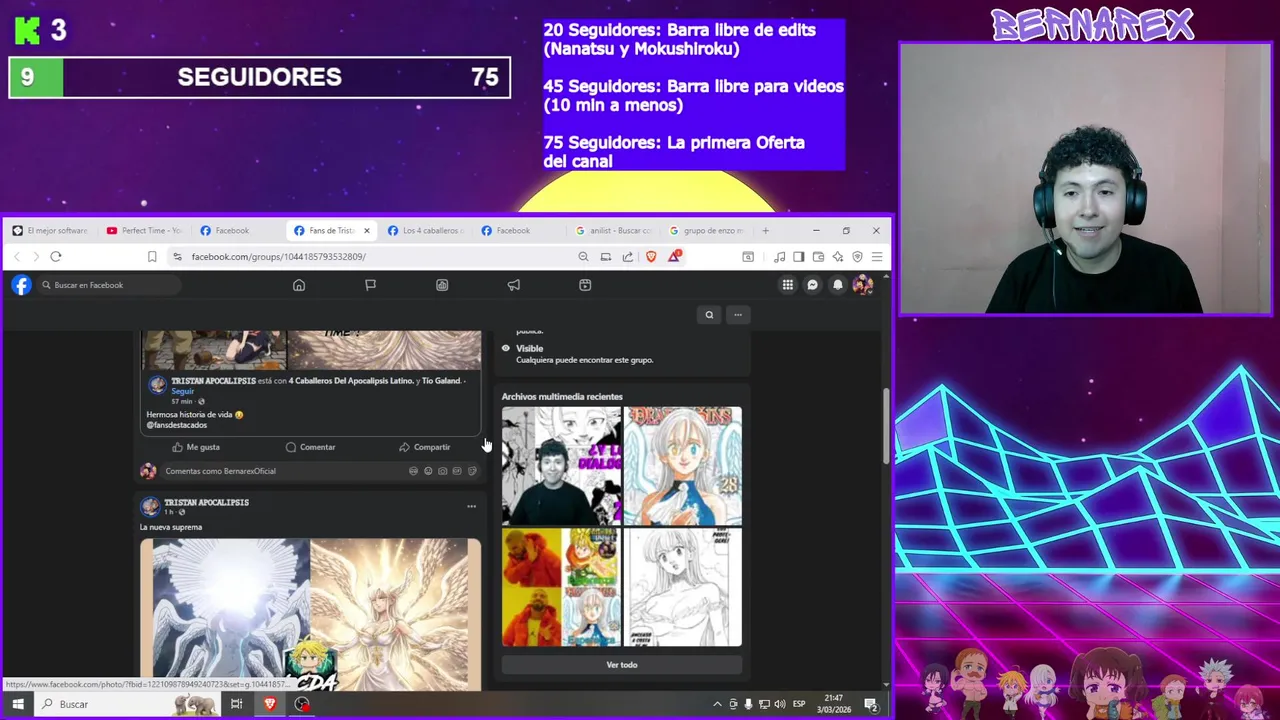Image resolution: width=1280 pixels, height=720 pixels.
Task: Open the man with headphones media thumbnail
Action: [x=561, y=466]
